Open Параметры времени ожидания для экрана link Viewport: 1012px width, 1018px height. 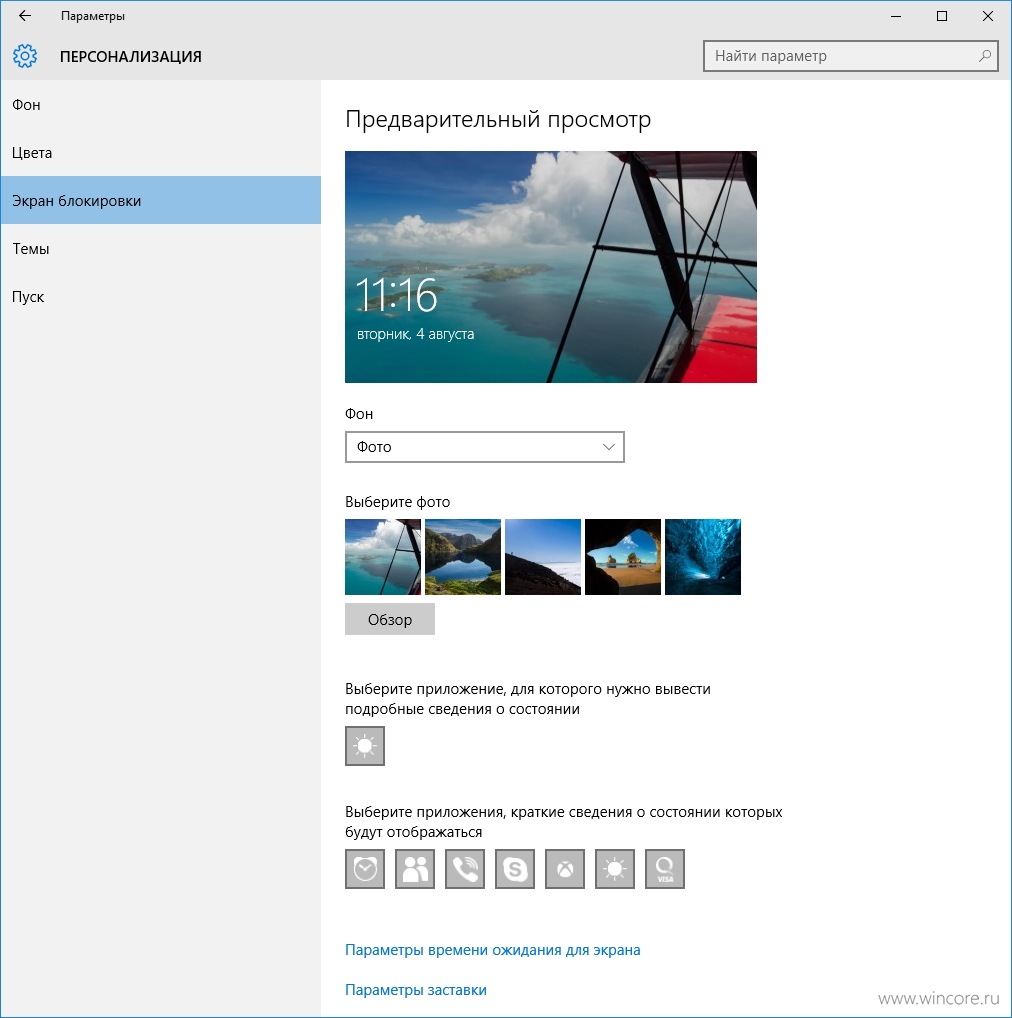[x=492, y=950]
